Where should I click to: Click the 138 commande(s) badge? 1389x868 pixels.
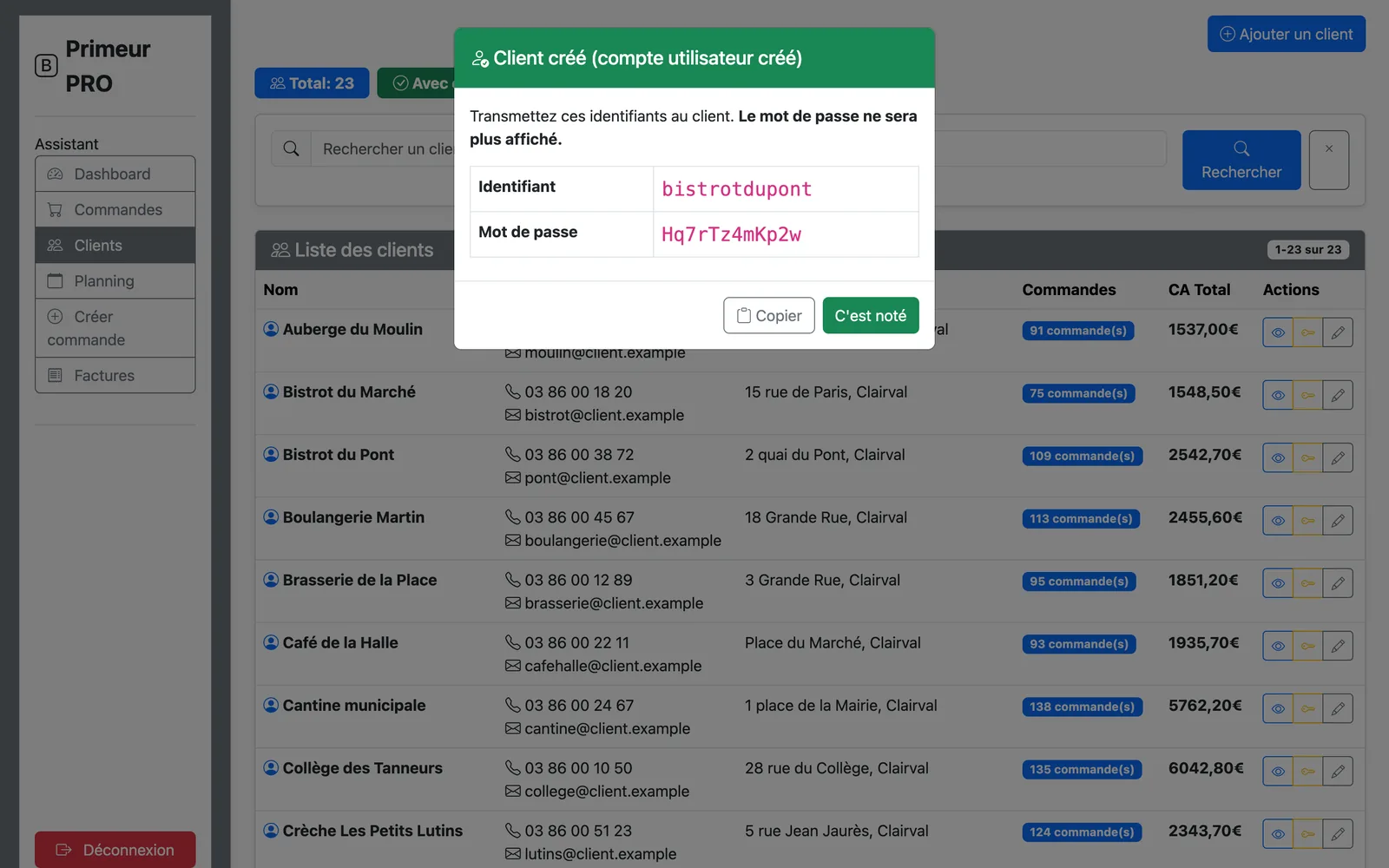(x=1082, y=707)
